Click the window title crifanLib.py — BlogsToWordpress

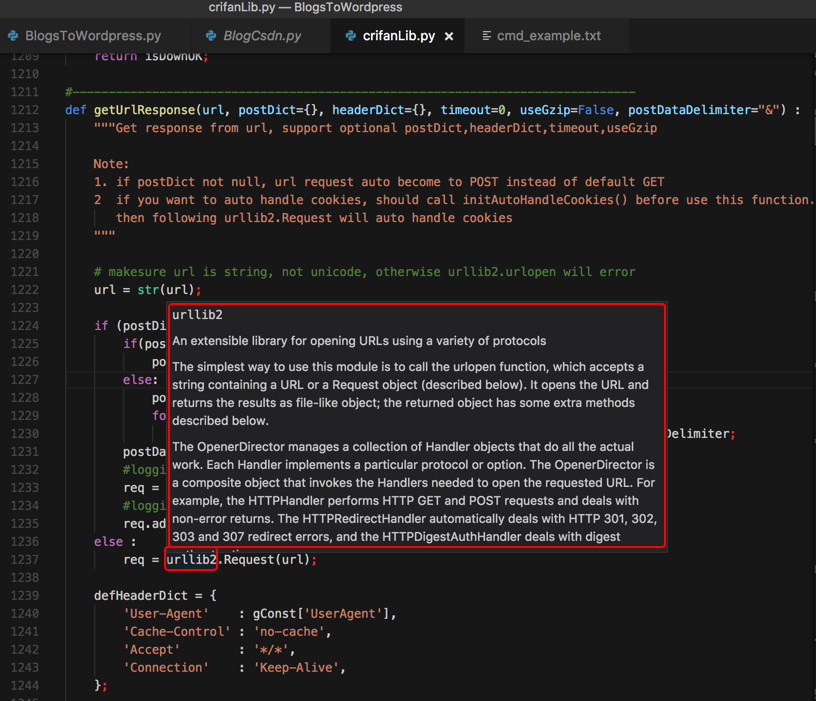coord(305,7)
